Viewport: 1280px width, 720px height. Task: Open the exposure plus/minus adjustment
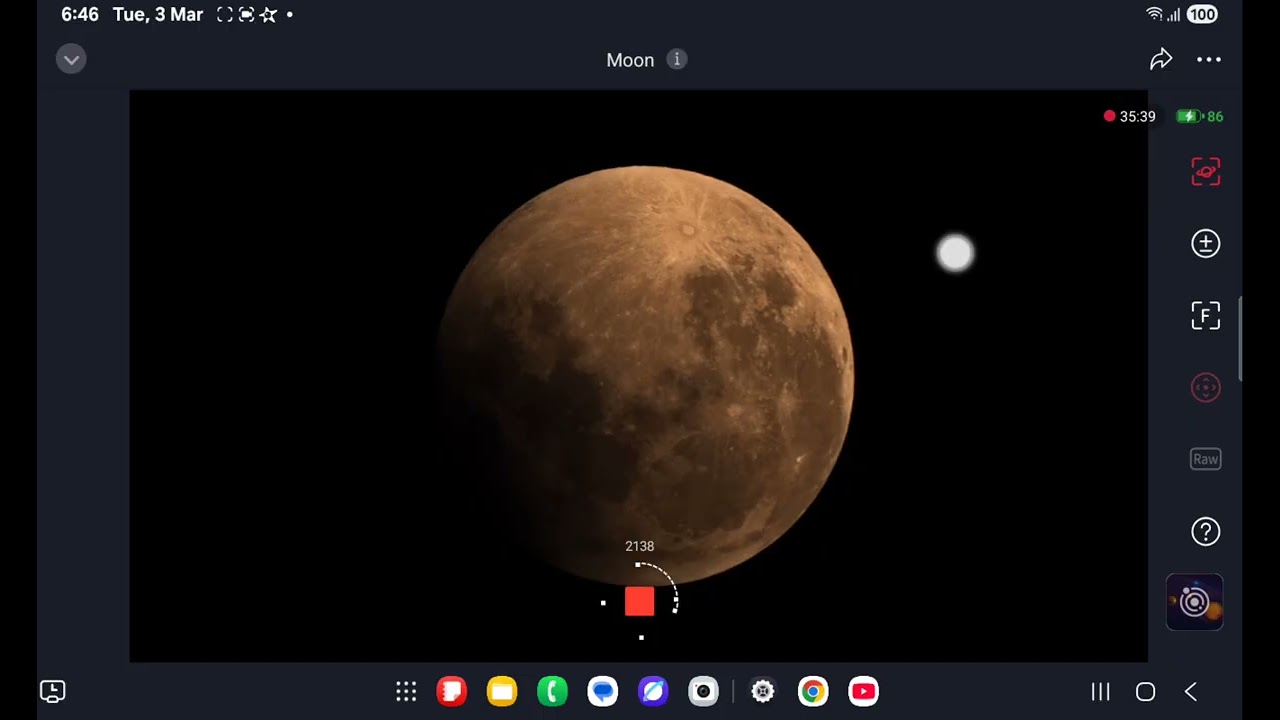point(1206,244)
